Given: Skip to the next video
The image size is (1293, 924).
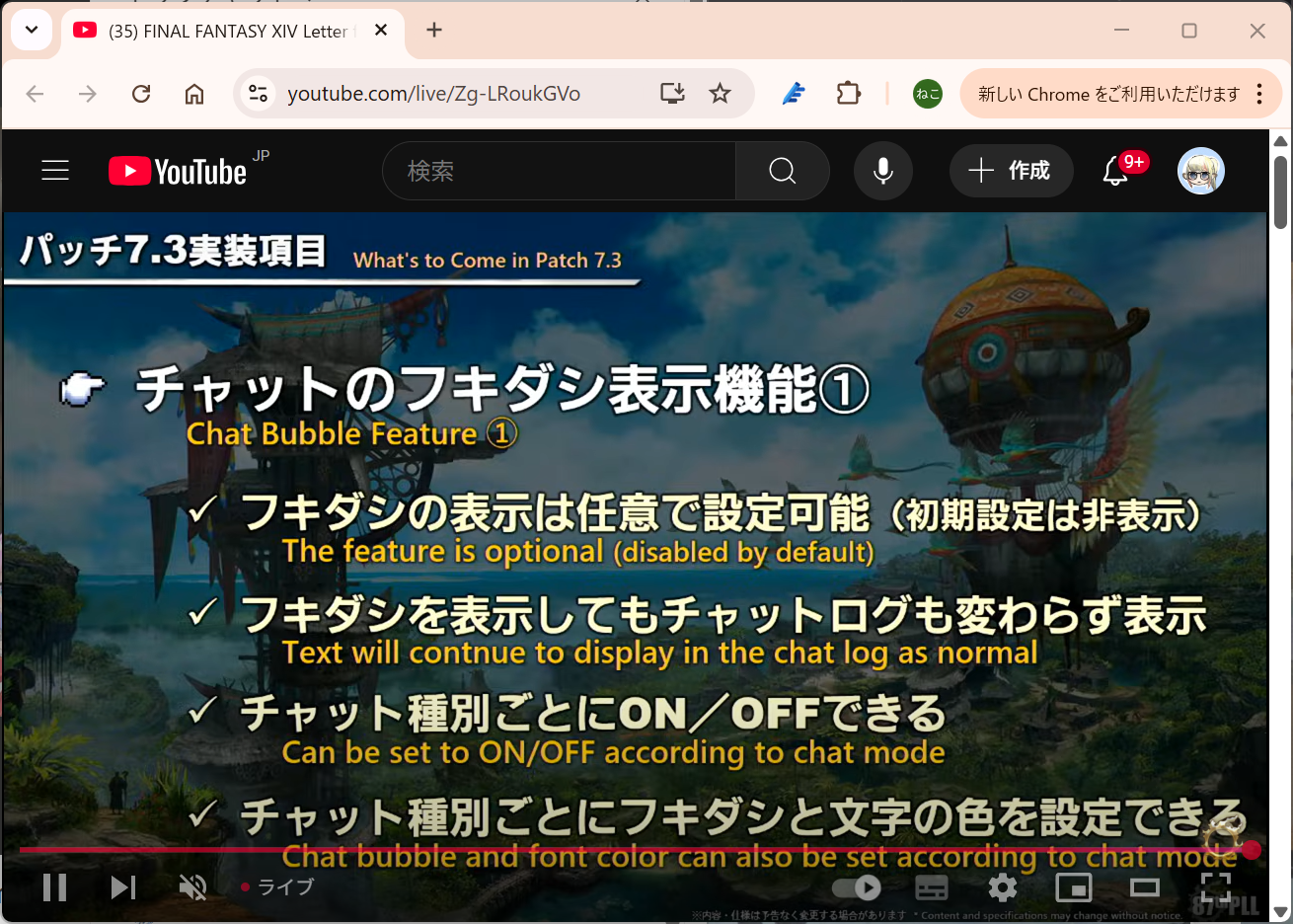Looking at the screenshot, I should tap(123, 887).
